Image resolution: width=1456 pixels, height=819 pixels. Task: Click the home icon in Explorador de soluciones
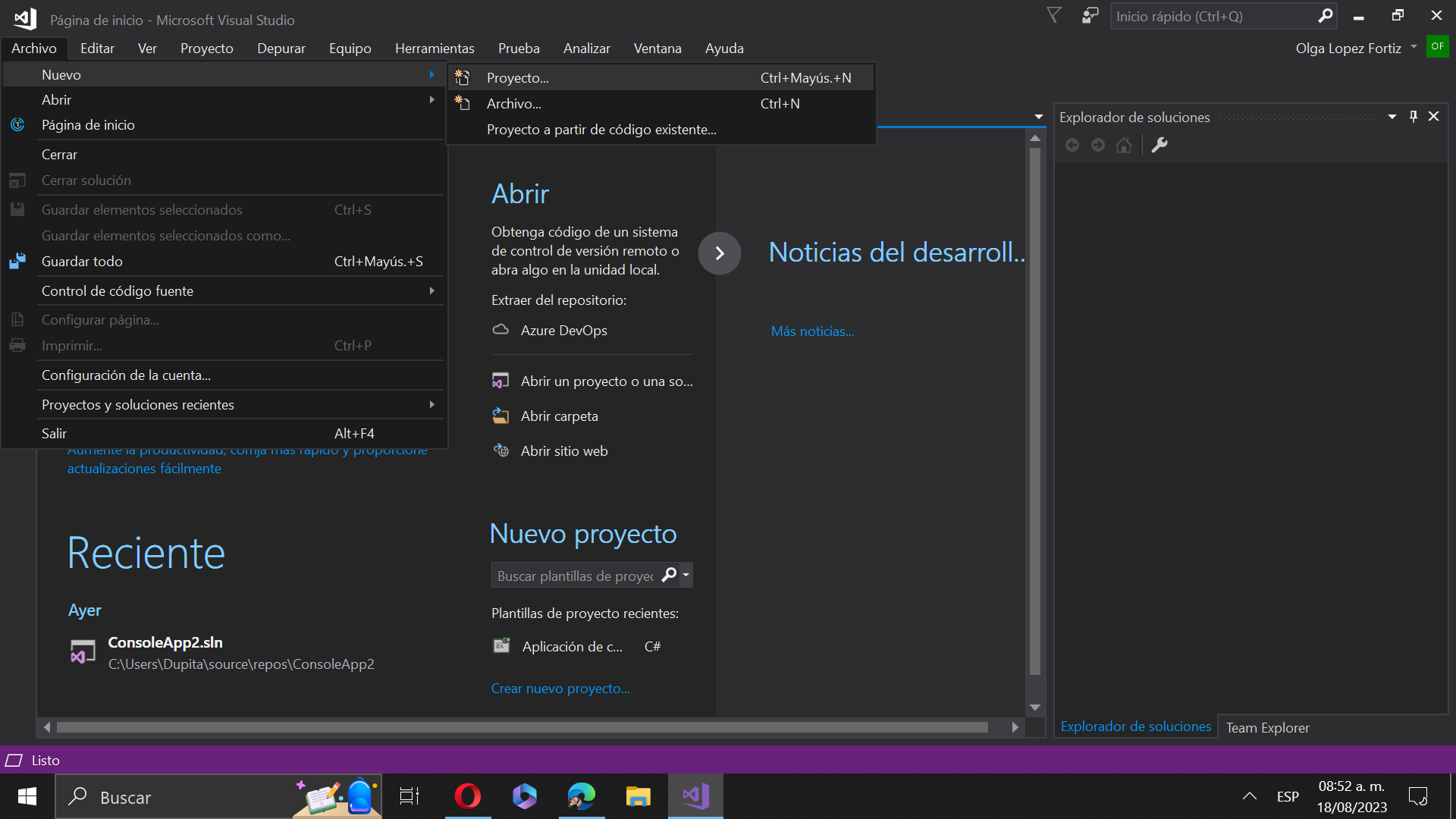pyautogui.click(x=1124, y=145)
